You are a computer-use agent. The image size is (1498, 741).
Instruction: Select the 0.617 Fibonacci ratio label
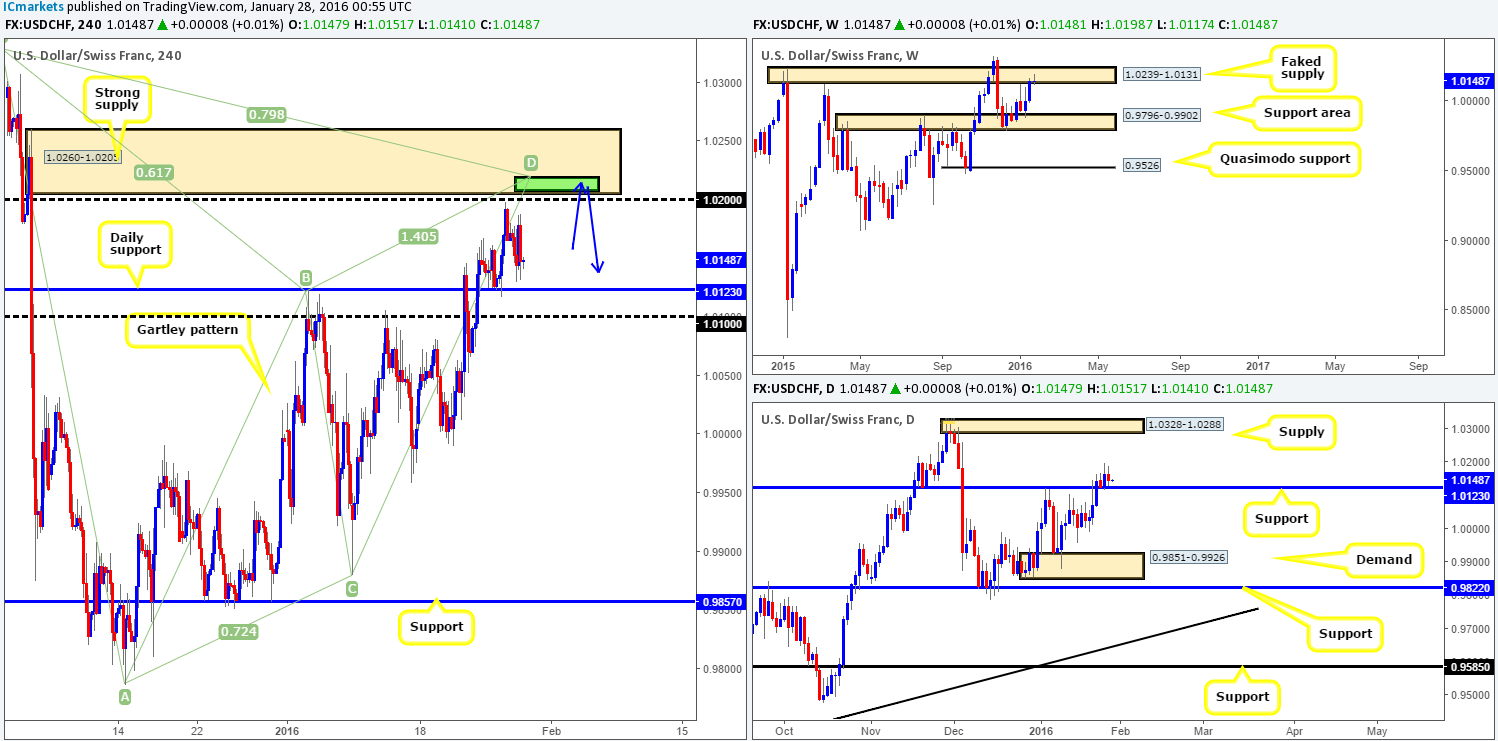[154, 173]
